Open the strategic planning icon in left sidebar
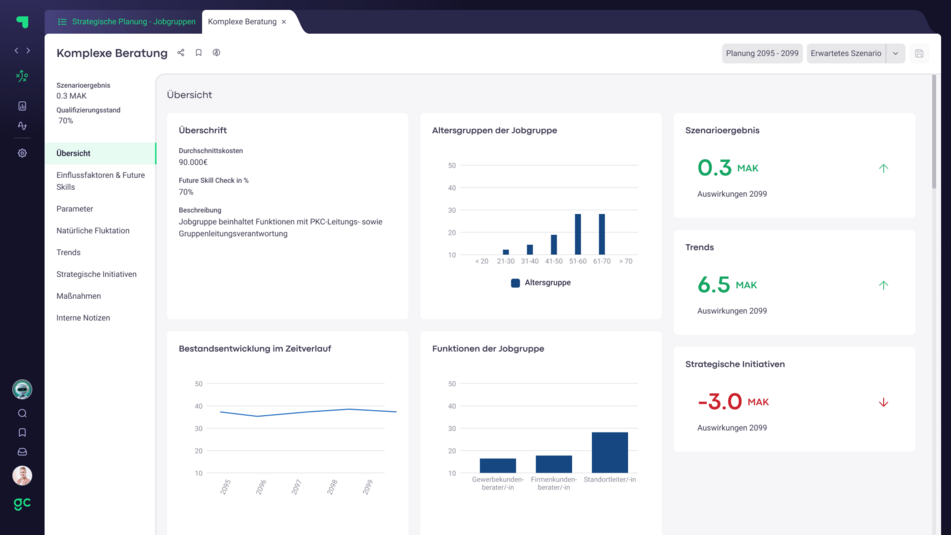 coord(22,76)
